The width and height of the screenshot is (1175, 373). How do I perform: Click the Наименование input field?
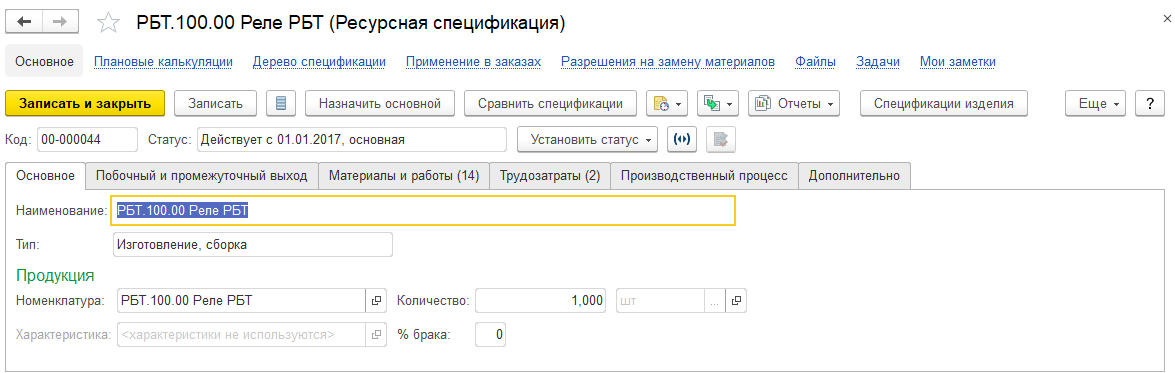click(423, 211)
